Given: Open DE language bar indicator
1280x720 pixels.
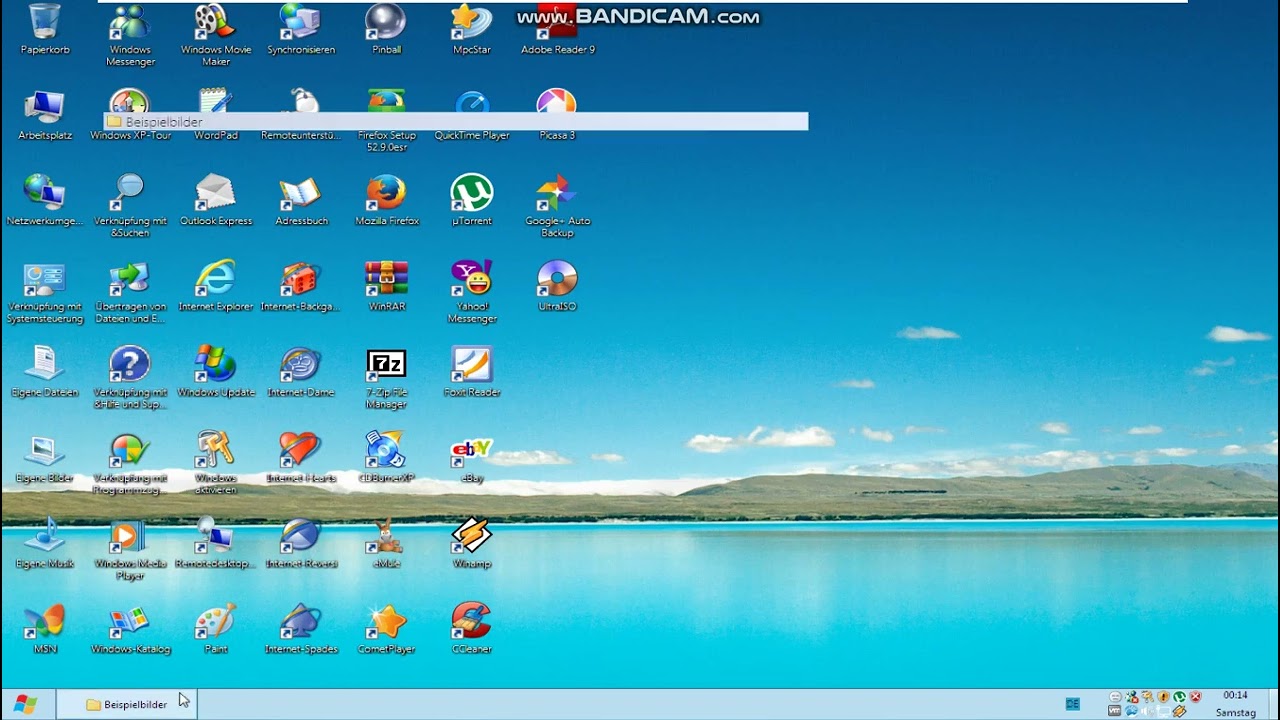Looking at the screenshot, I should (x=1073, y=704).
